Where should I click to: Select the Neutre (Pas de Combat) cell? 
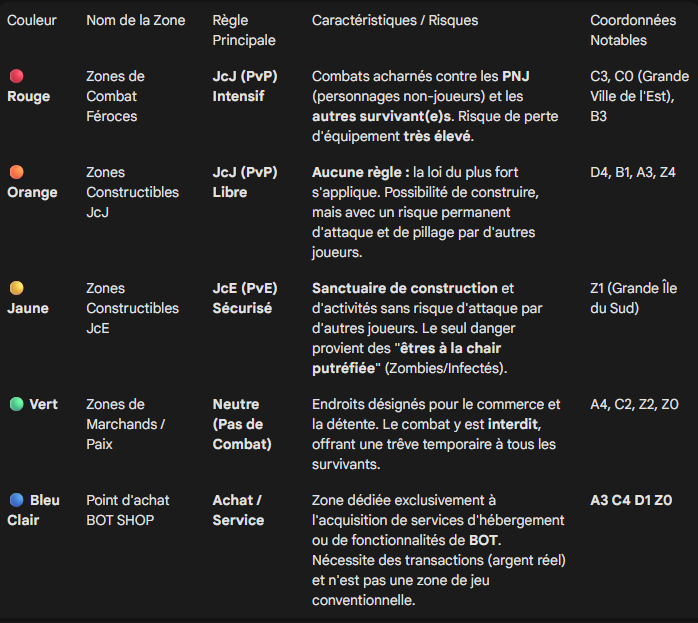(241, 424)
